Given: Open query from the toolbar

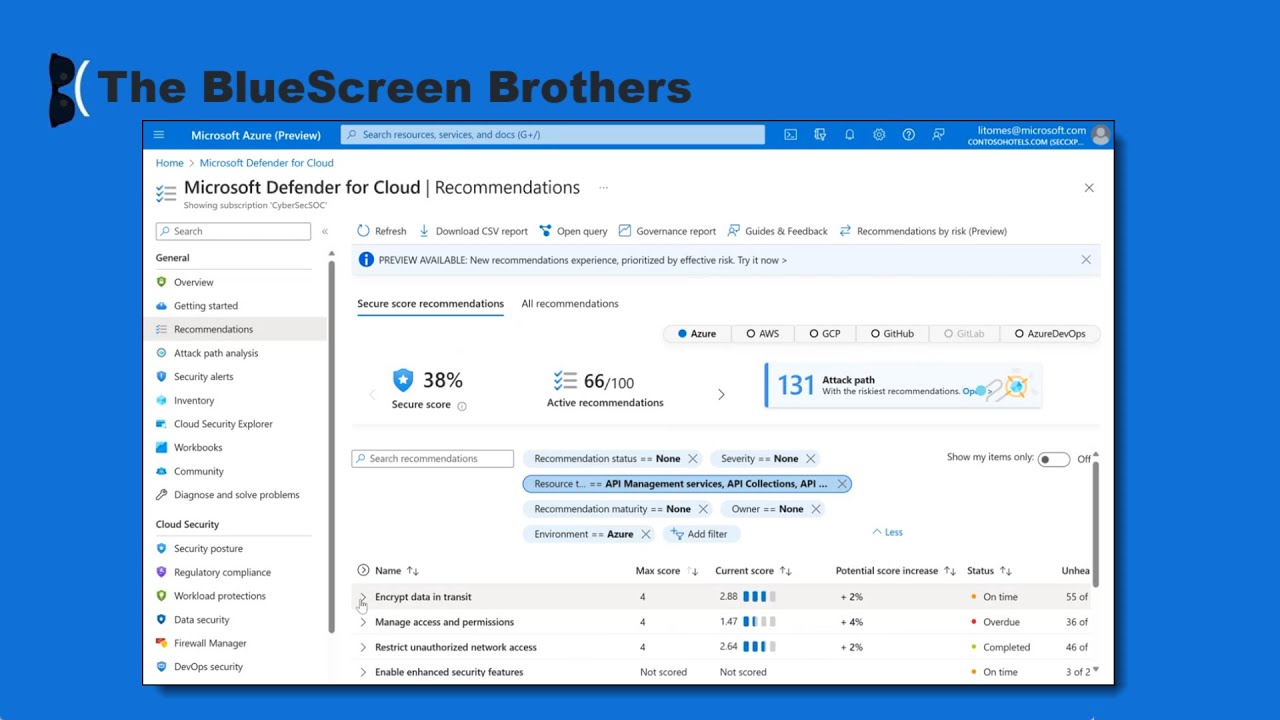Looking at the screenshot, I should pyautogui.click(x=573, y=231).
